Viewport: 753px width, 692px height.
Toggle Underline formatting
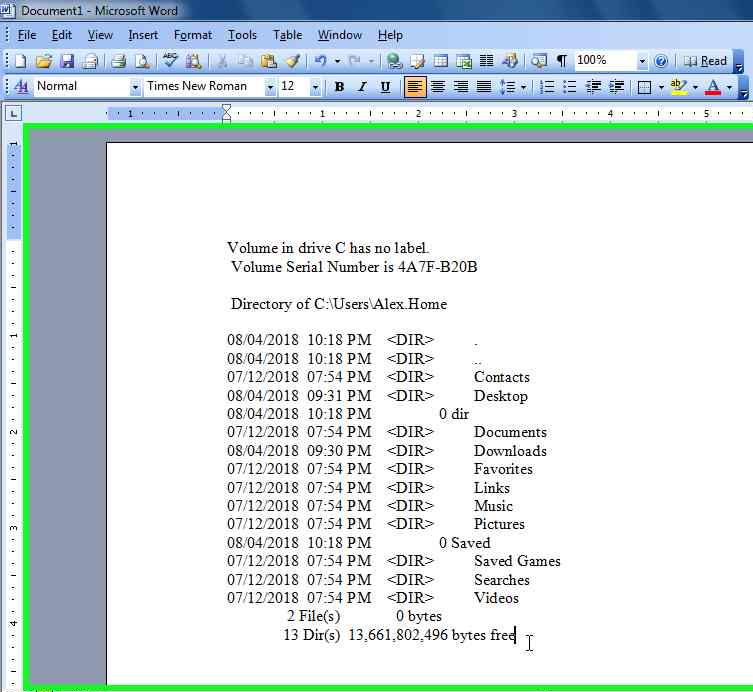[385, 87]
